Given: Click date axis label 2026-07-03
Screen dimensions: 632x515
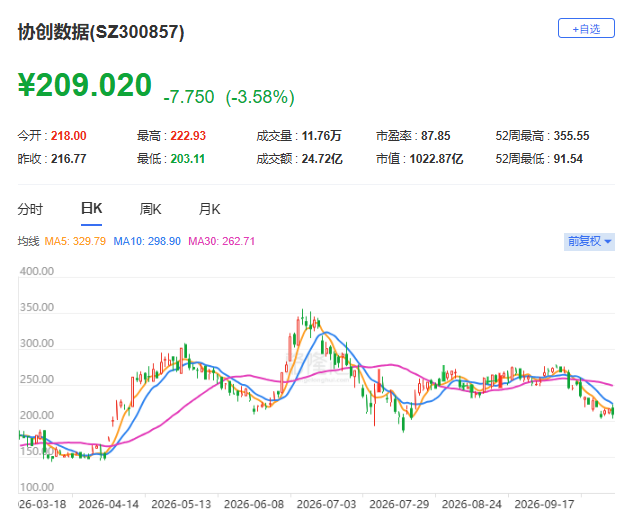Looking at the screenshot, I should tap(326, 504).
